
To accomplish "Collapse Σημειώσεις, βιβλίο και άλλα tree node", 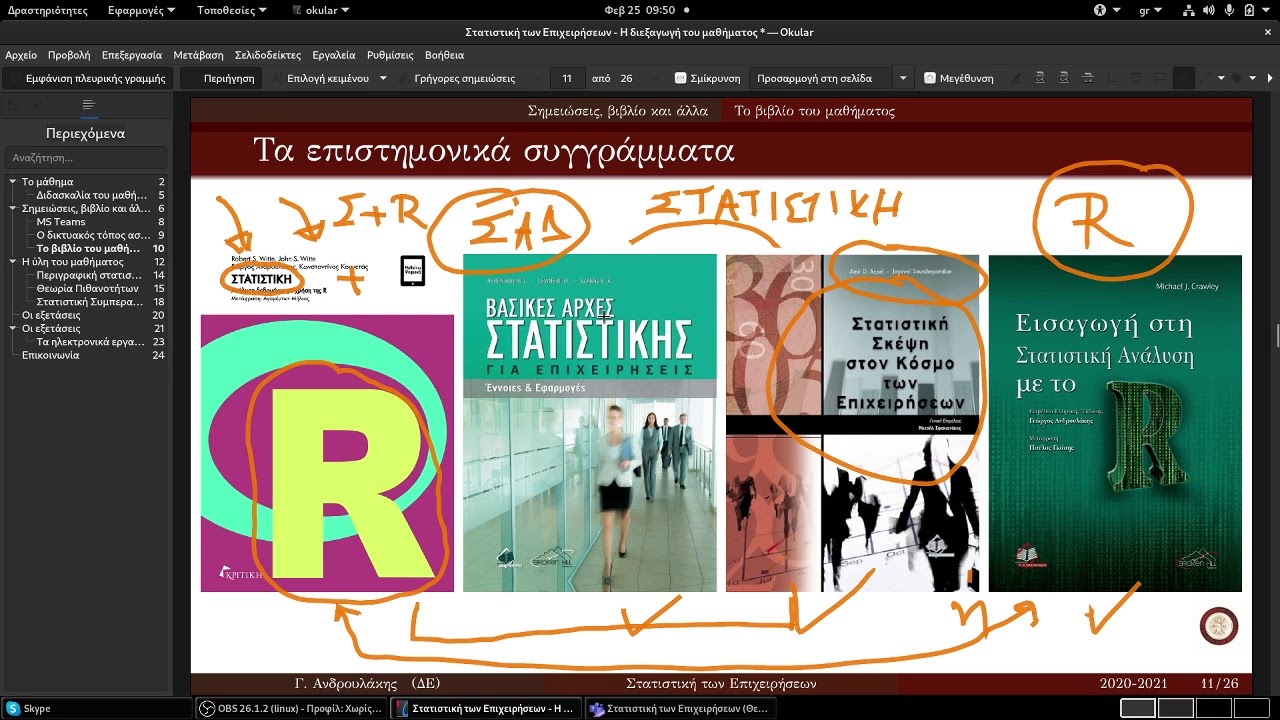I will (13, 208).
